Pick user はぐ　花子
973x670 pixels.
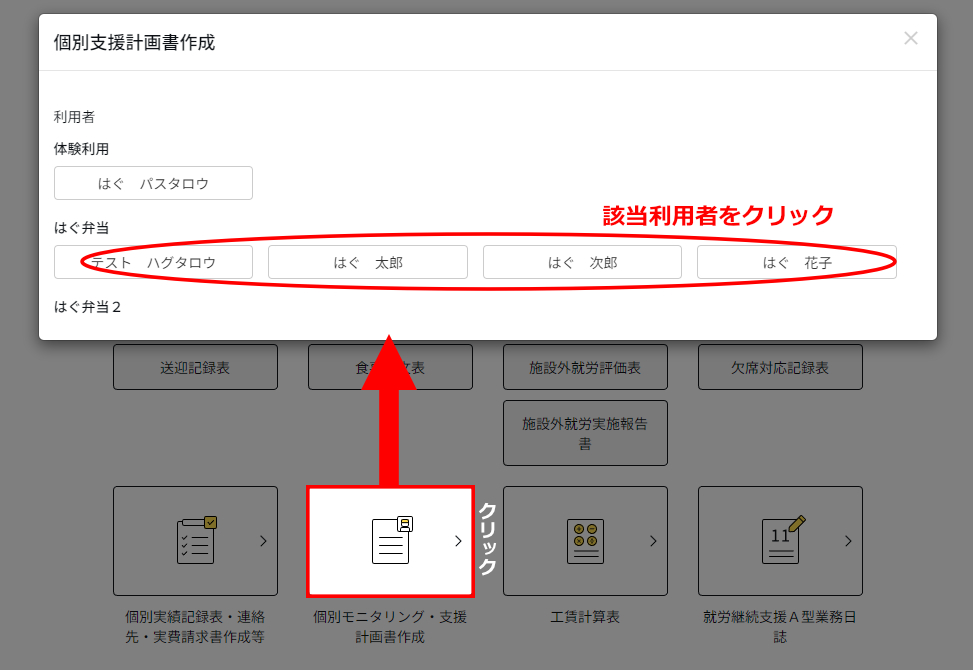[796, 263]
